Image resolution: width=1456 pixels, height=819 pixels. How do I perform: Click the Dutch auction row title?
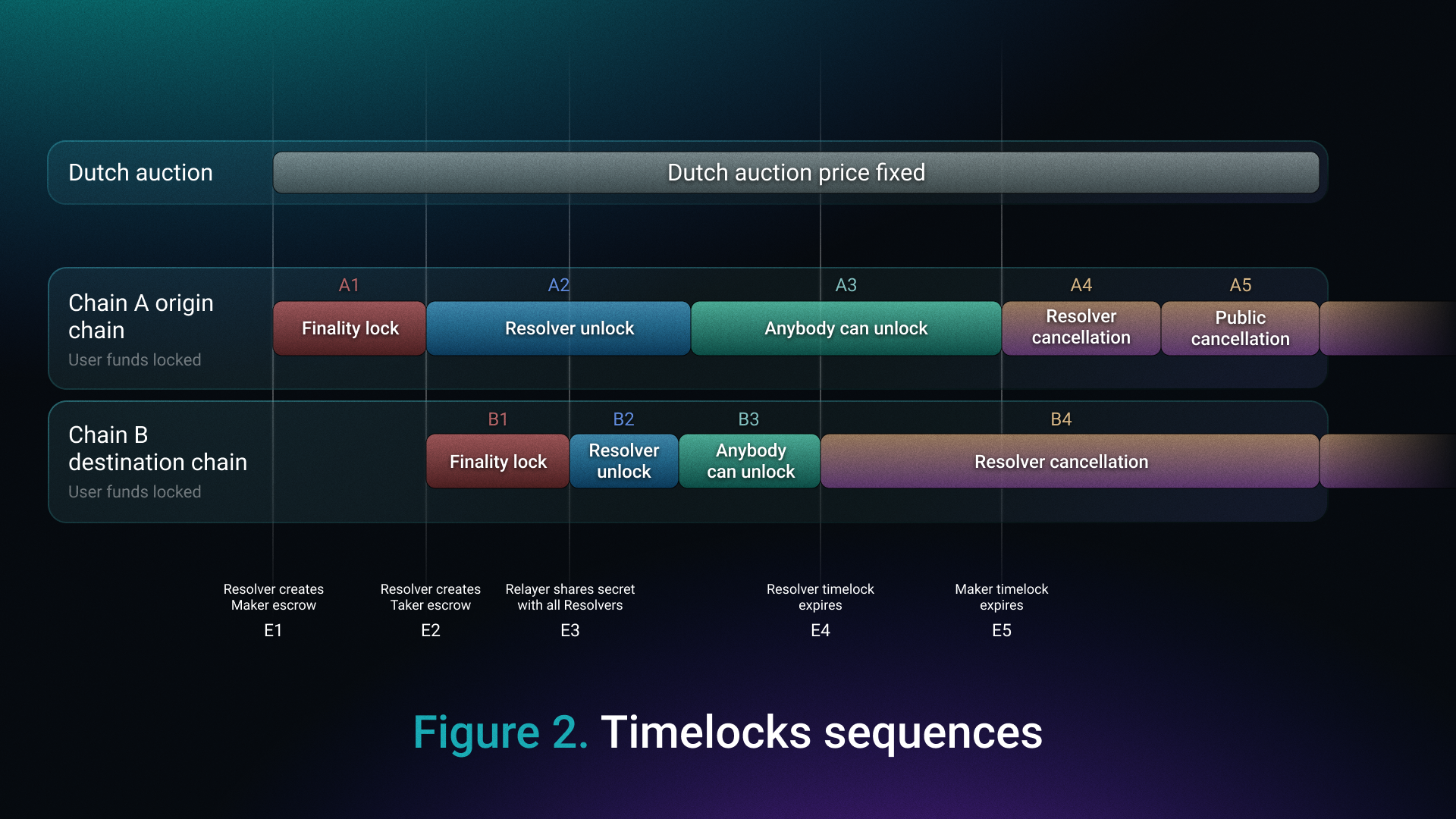(x=140, y=173)
